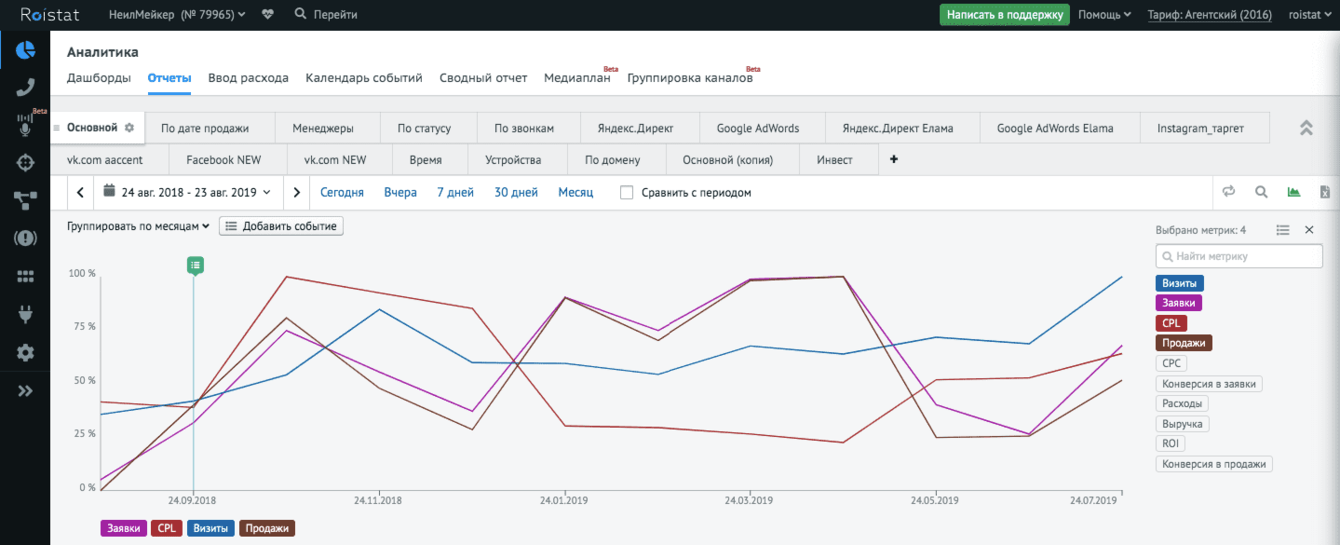
Task: Toggle the 'Конверсия в заявки' metric
Action: [1210, 384]
